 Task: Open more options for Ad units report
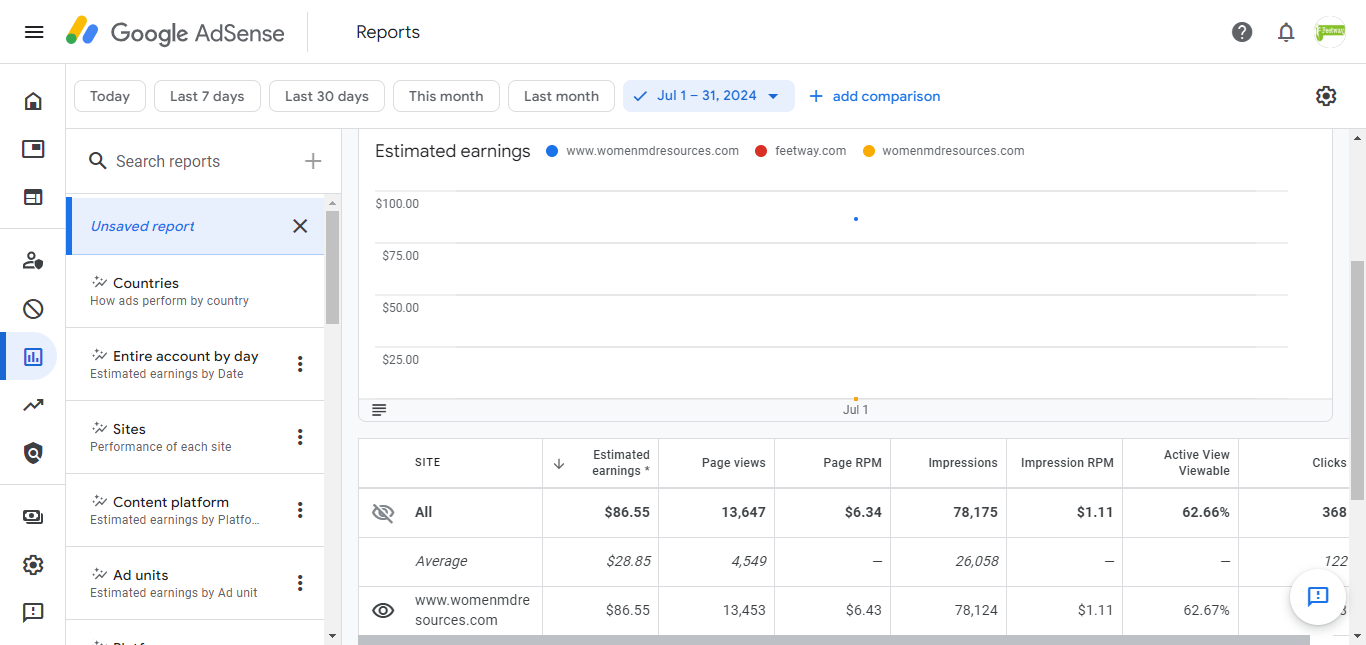(x=300, y=583)
